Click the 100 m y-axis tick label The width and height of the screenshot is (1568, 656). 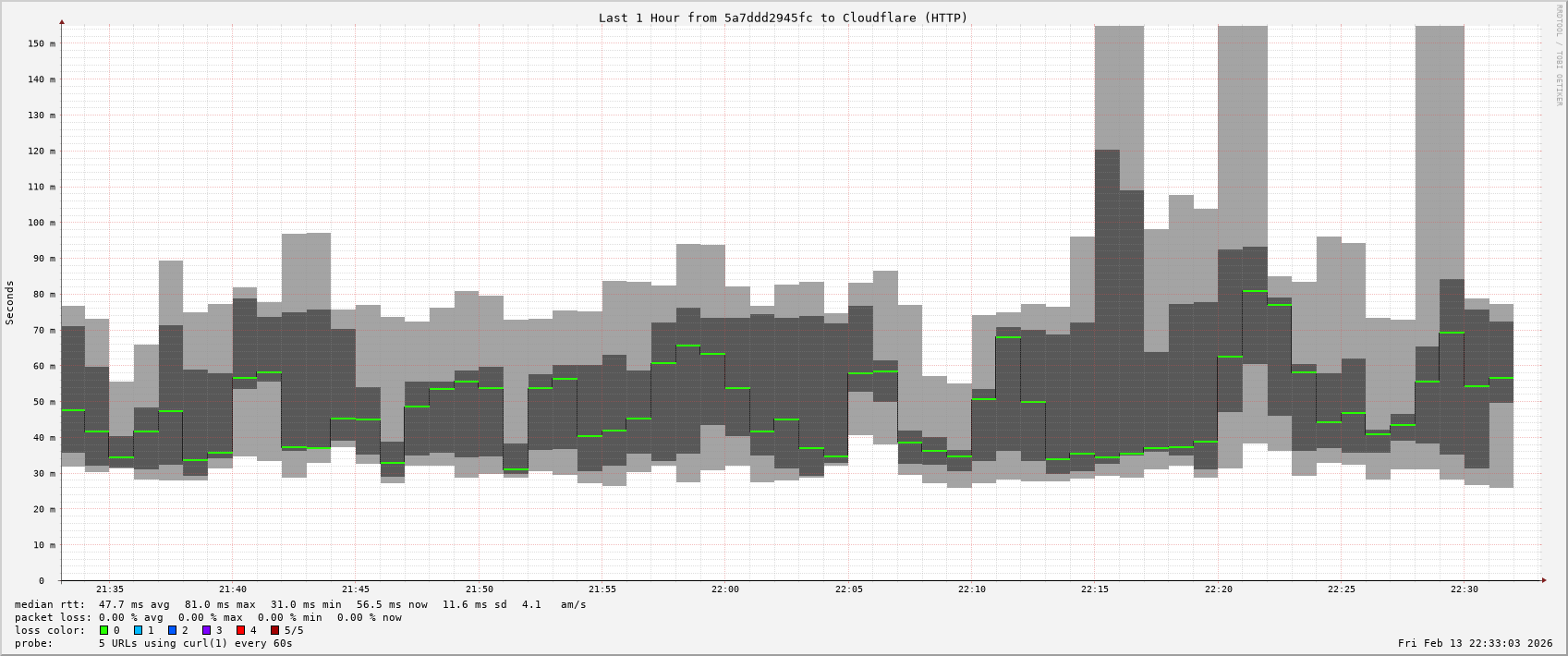coord(40,223)
